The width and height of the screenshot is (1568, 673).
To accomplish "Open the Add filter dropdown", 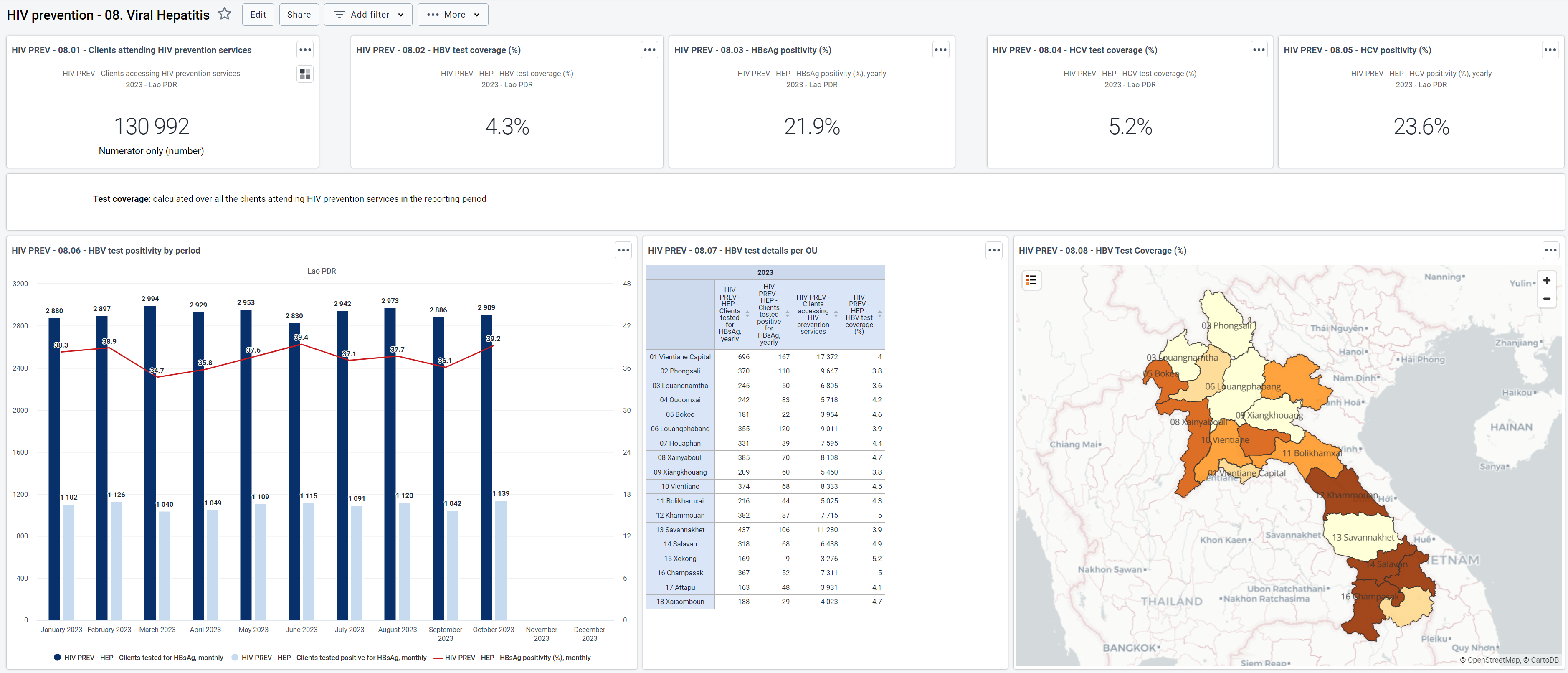I will [368, 15].
